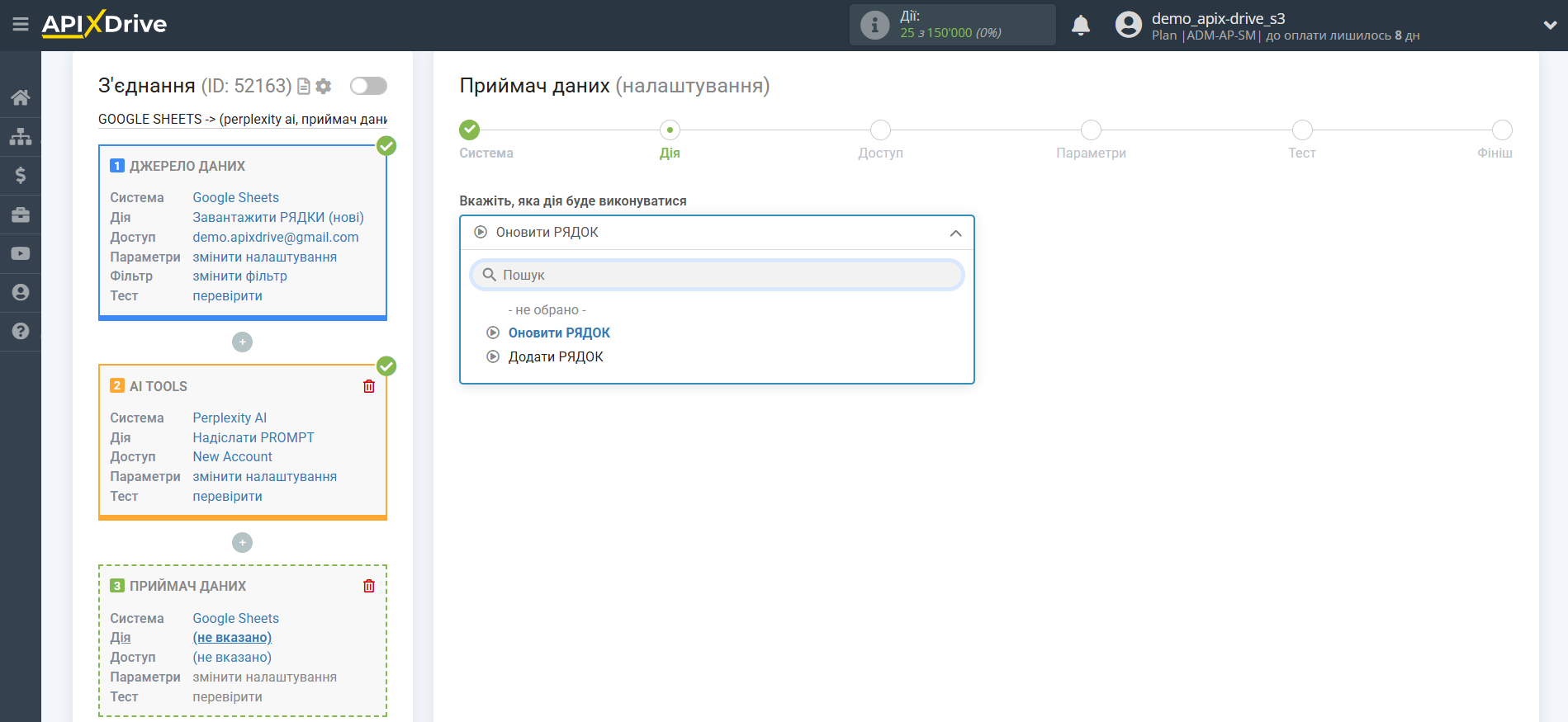Copy connection log document icon
1568x722 pixels.
click(304, 86)
